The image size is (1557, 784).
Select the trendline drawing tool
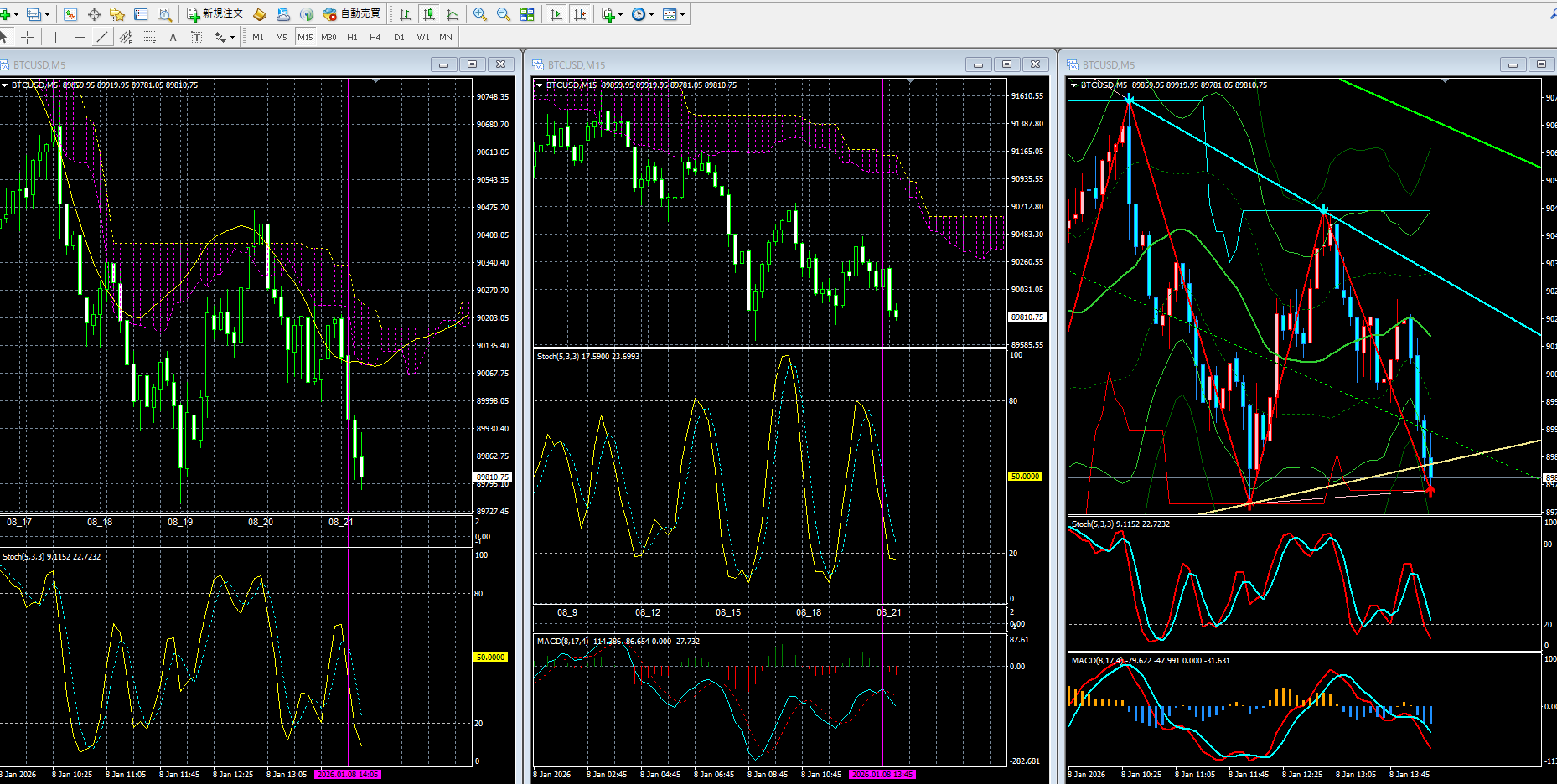point(102,37)
